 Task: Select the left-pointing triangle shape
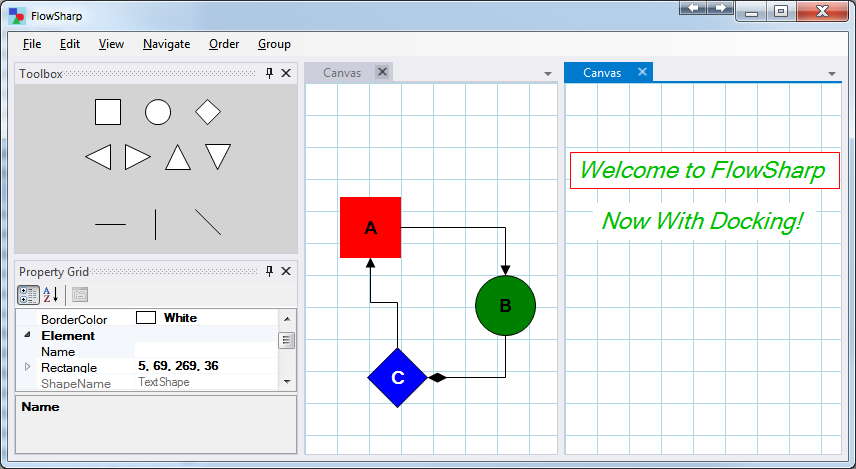pos(98,157)
